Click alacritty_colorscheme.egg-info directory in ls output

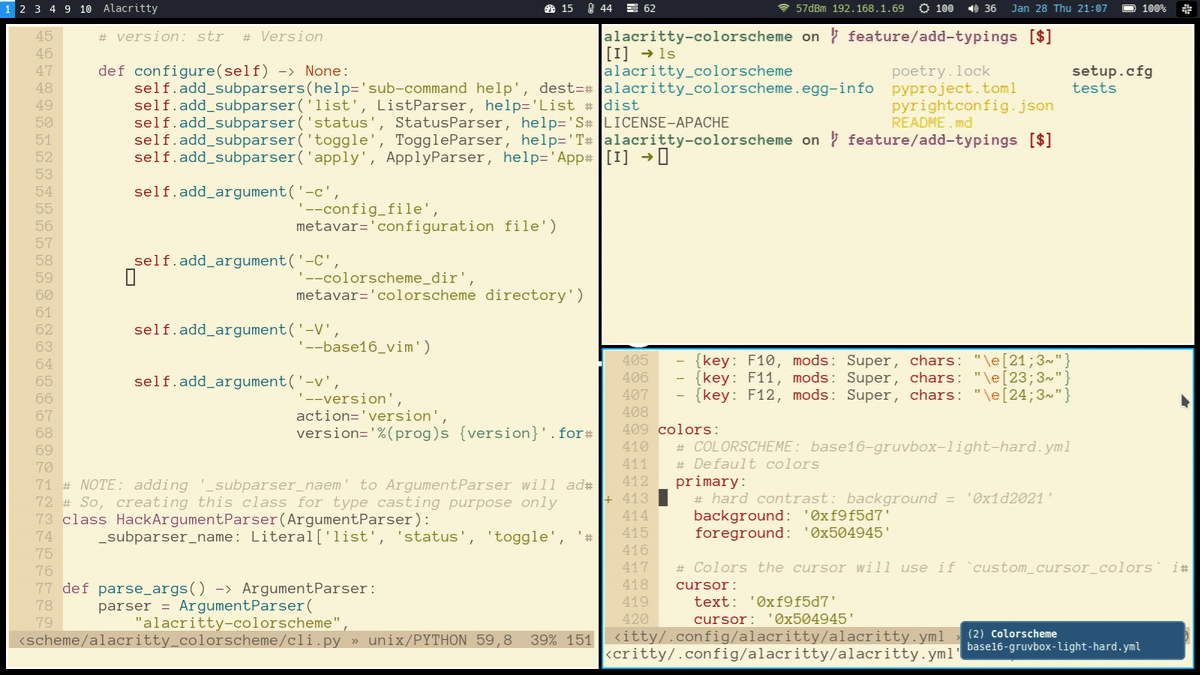[x=739, y=88]
